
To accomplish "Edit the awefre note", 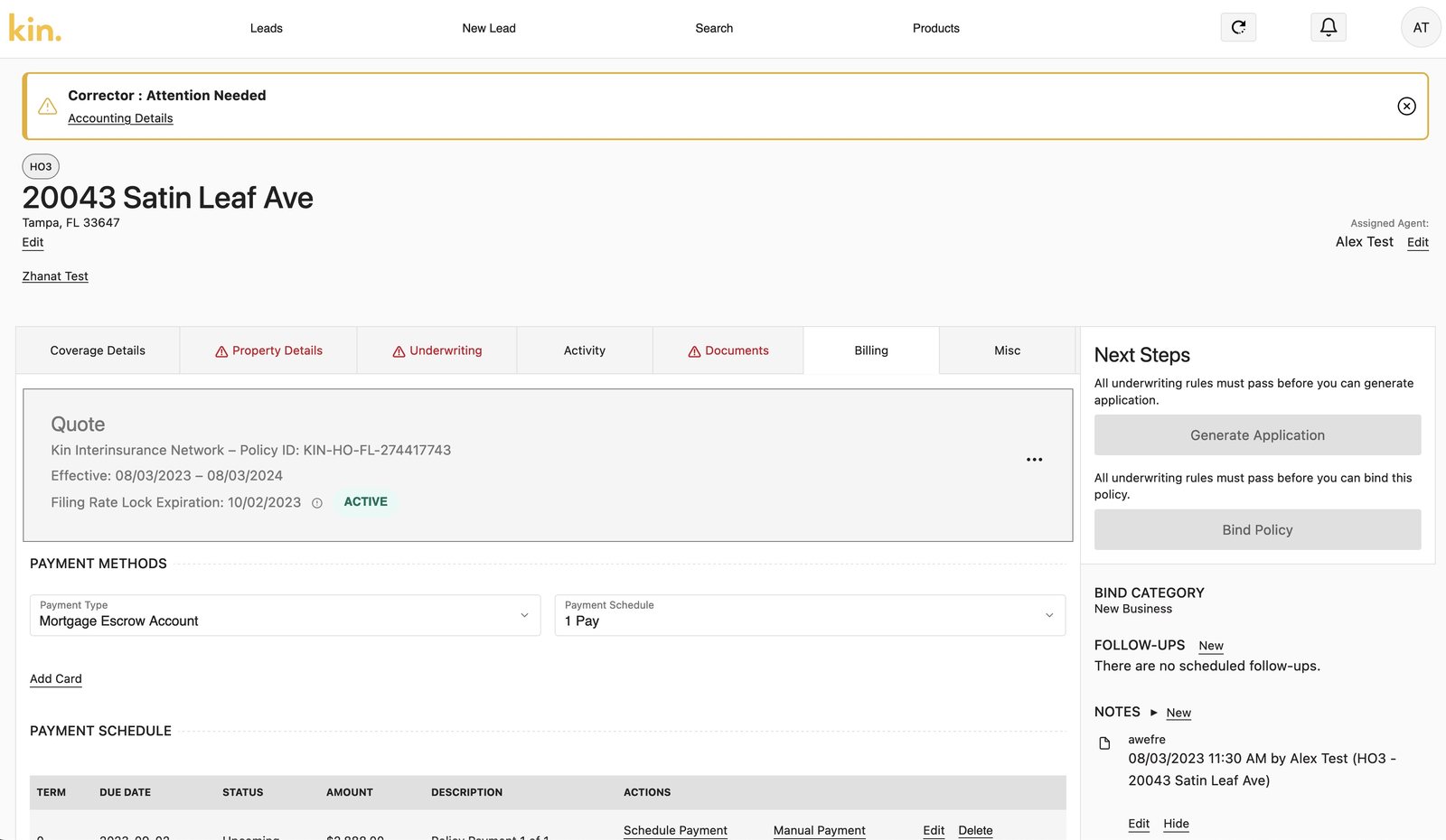I will (1139, 824).
